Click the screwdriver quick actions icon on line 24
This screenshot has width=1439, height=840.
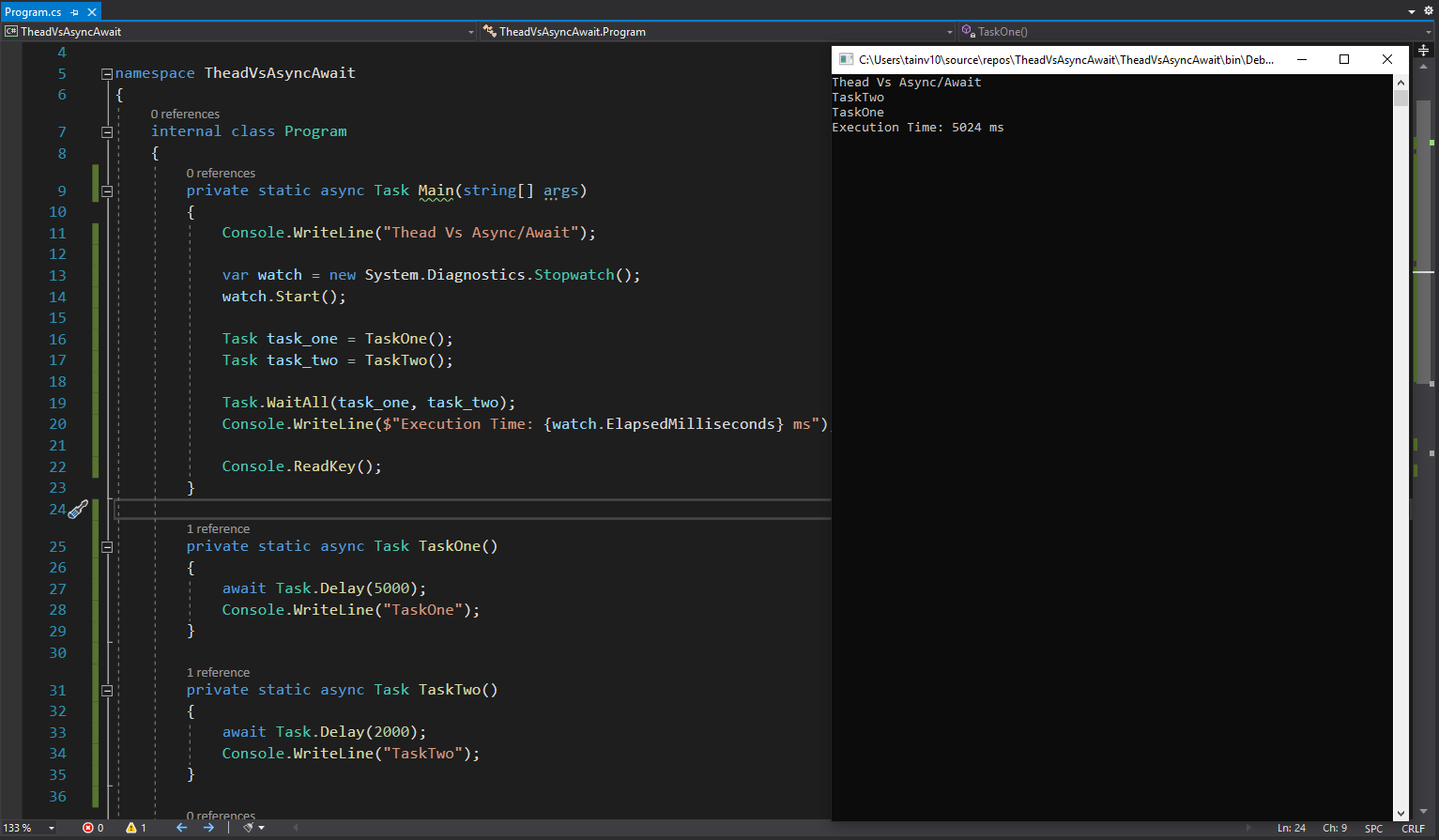(78, 510)
